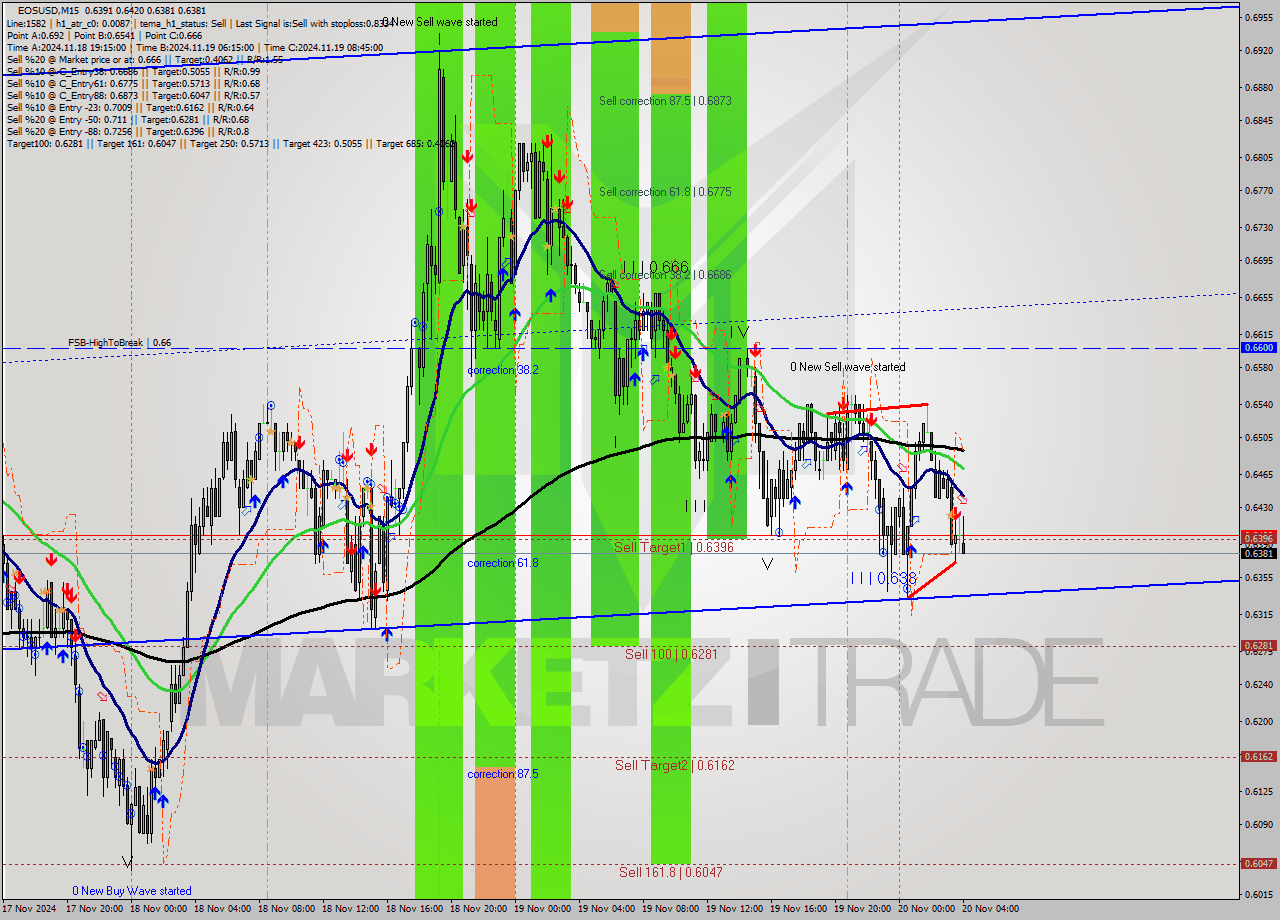Click the 'Sell correction 87.5 | 0.6873' label
The width and height of the screenshot is (1280, 920).
[665, 101]
